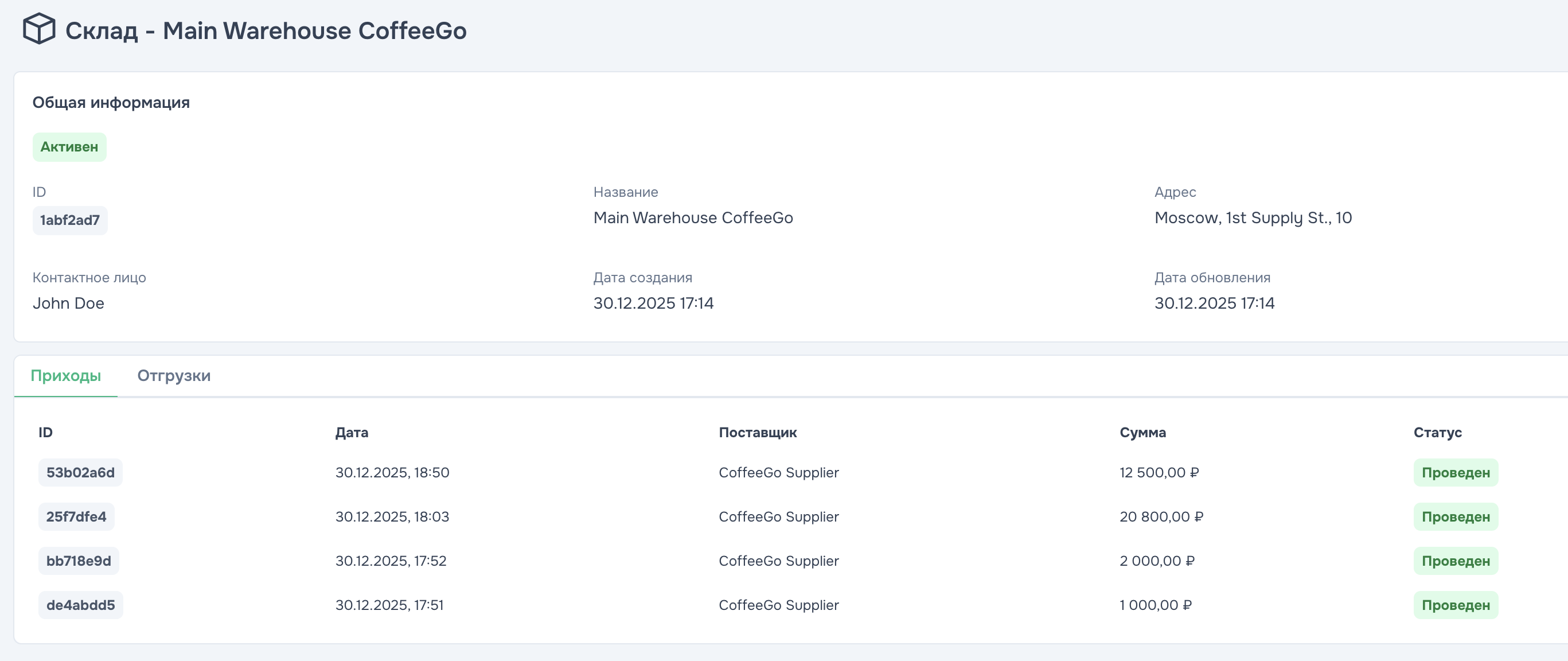Open receipt ID 53b02a6d
This screenshot has width=1568, height=661.
(80, 473)
